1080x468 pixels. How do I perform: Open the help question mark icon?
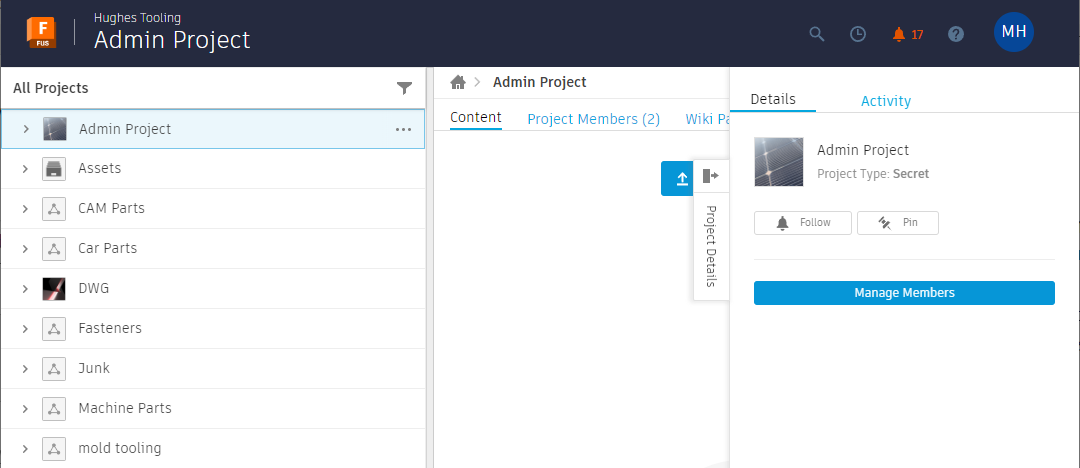956,34
